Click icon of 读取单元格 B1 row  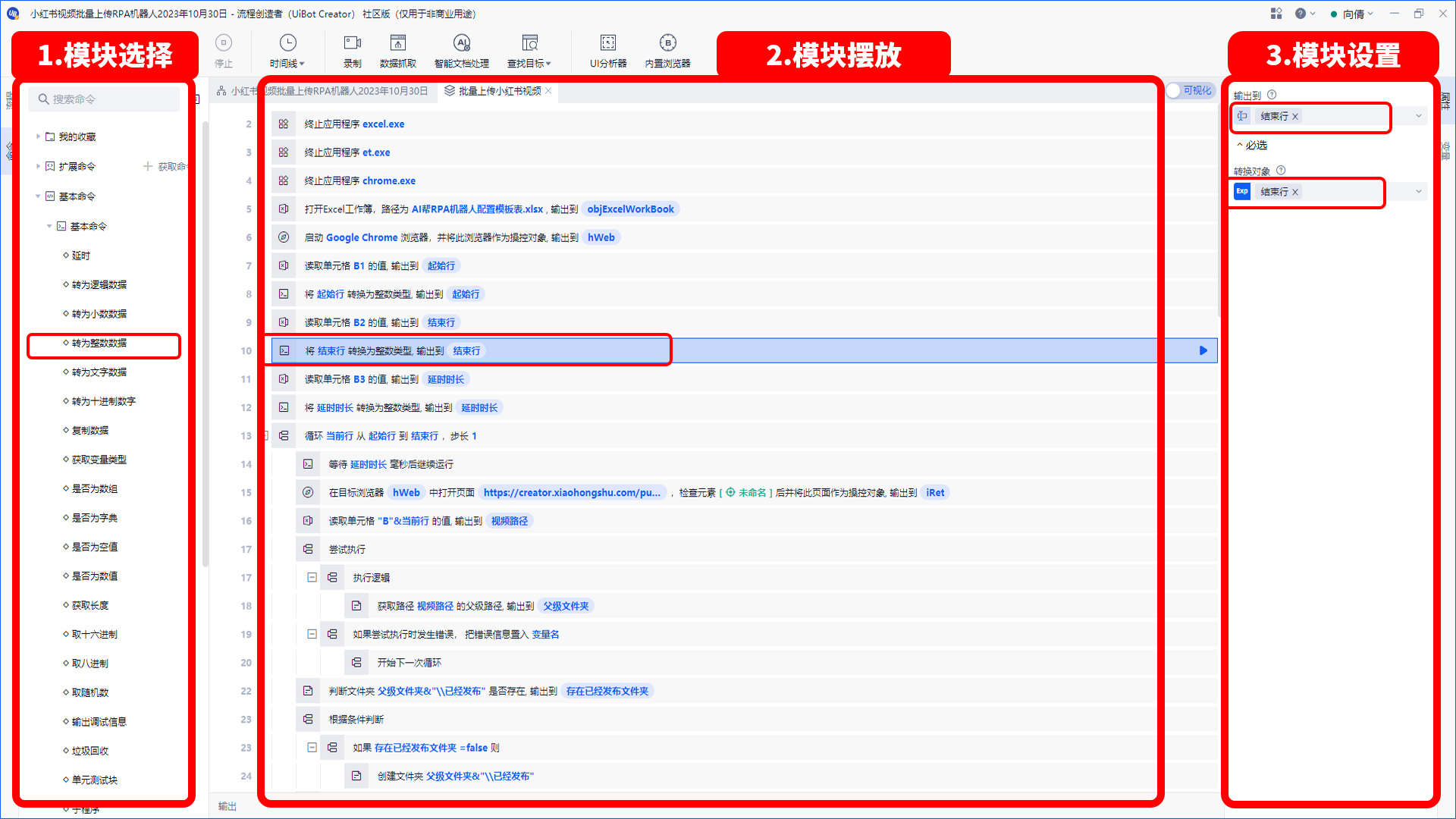pyautogui.click(x=284, y=265)
